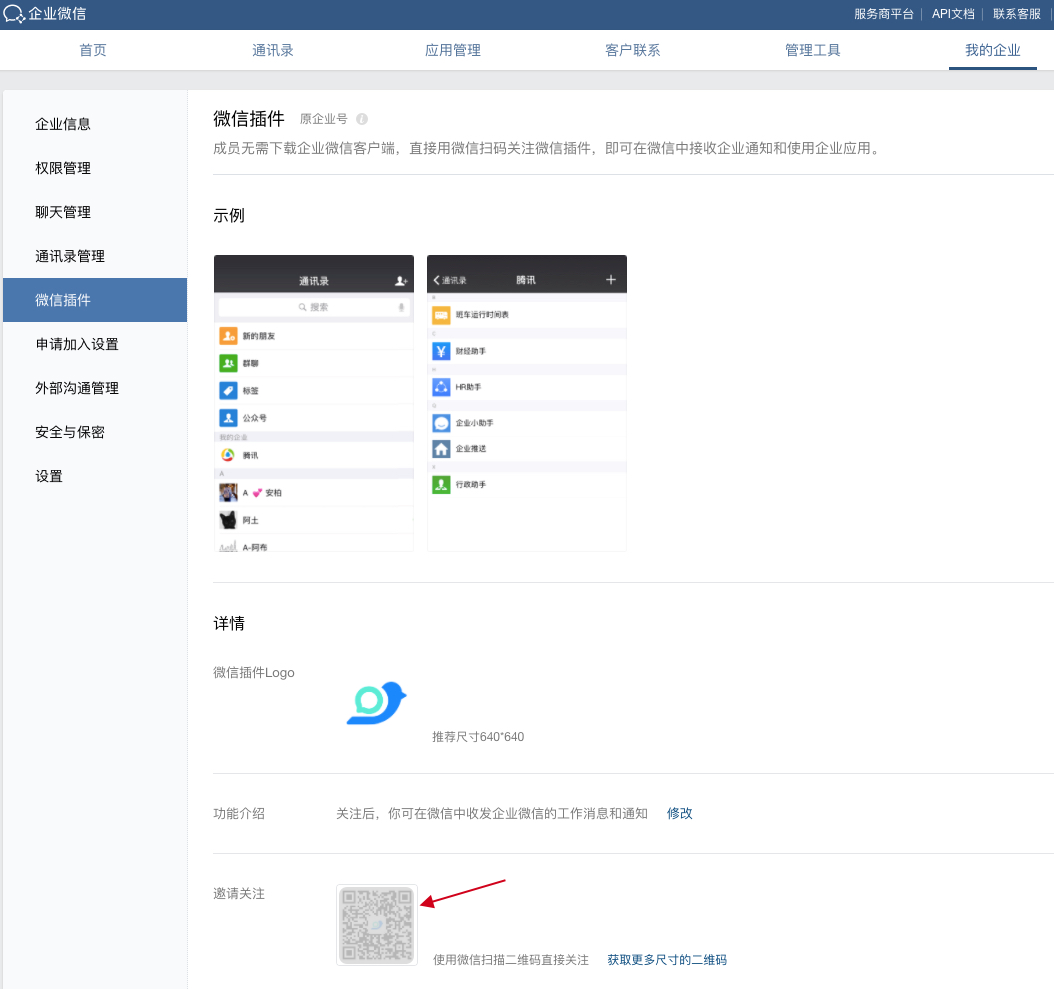Image resolution: width=1054 pixels, height=989 pixels.
Task: Click the blue bird plugin logo
Action: click(x=376, y=702)
